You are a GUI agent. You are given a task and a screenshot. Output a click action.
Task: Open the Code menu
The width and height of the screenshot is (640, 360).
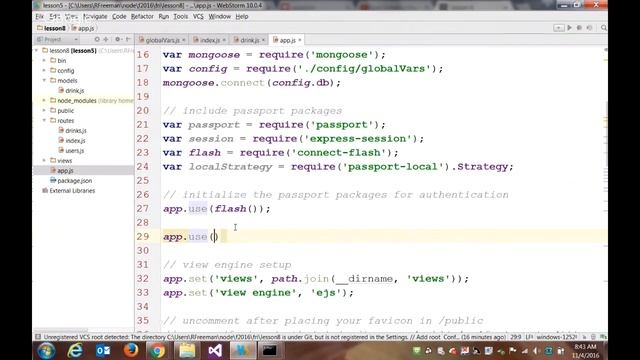[x=119, y=17]
